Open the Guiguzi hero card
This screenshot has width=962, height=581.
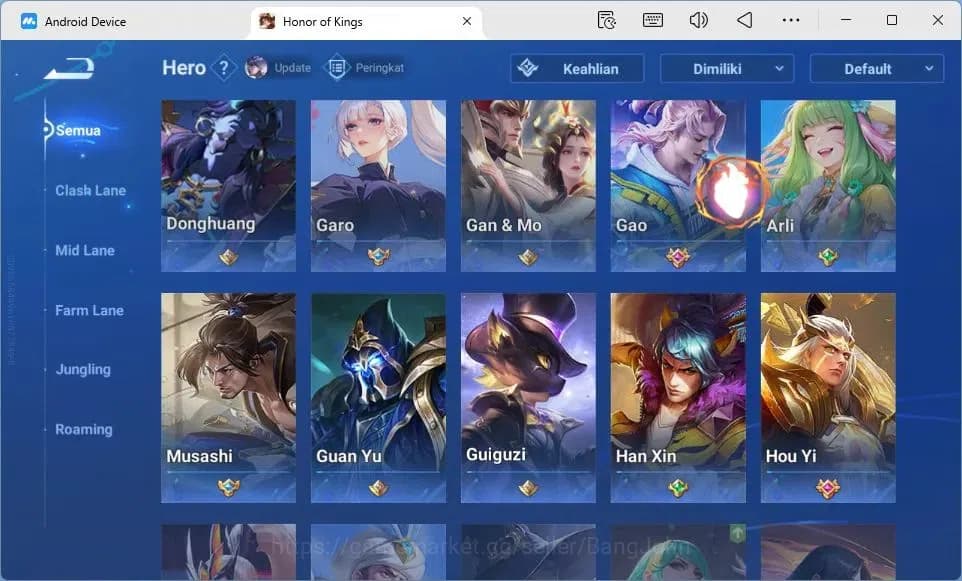click(528, 398)
